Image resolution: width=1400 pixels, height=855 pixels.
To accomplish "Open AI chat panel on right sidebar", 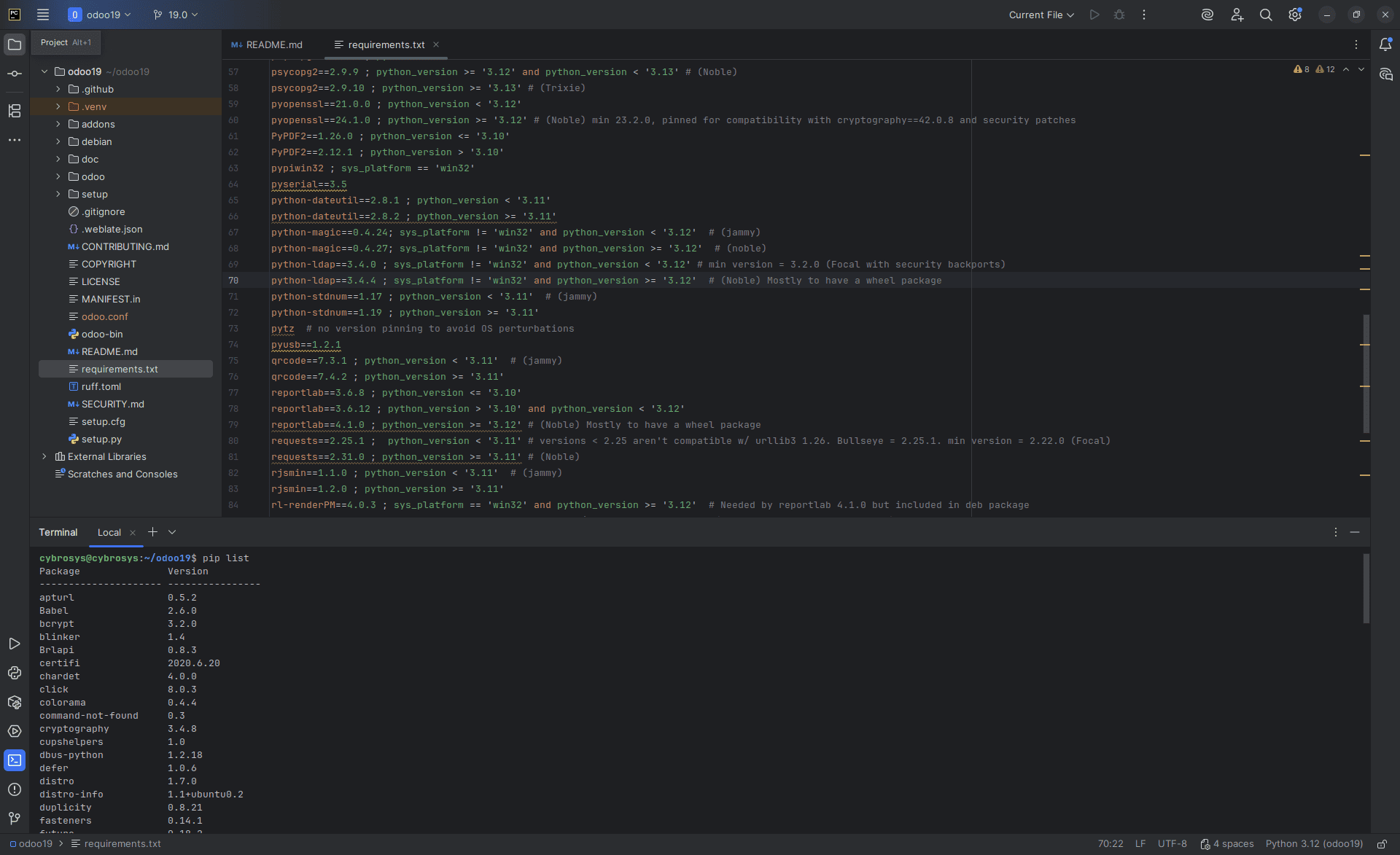I will point(1385,74).
